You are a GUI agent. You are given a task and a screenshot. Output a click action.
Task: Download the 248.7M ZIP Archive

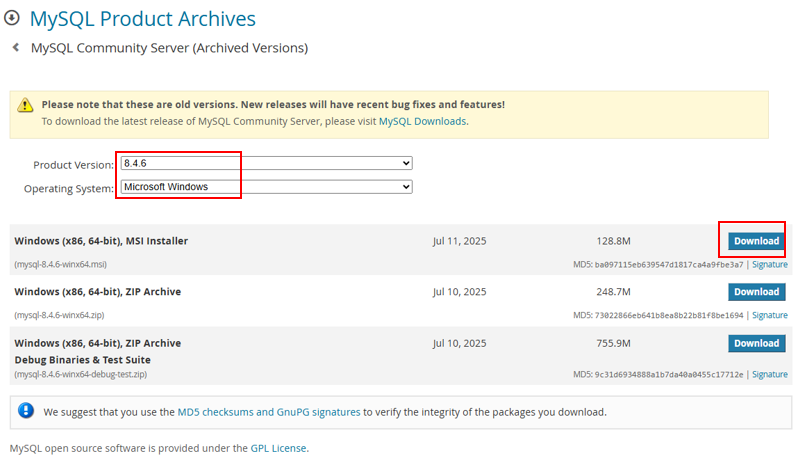tap(755, 292)
